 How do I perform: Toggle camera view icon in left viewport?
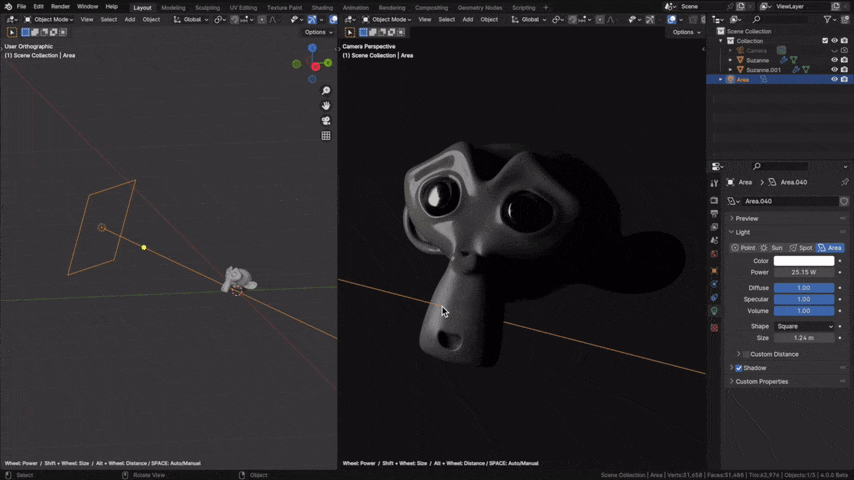point(326,121)
